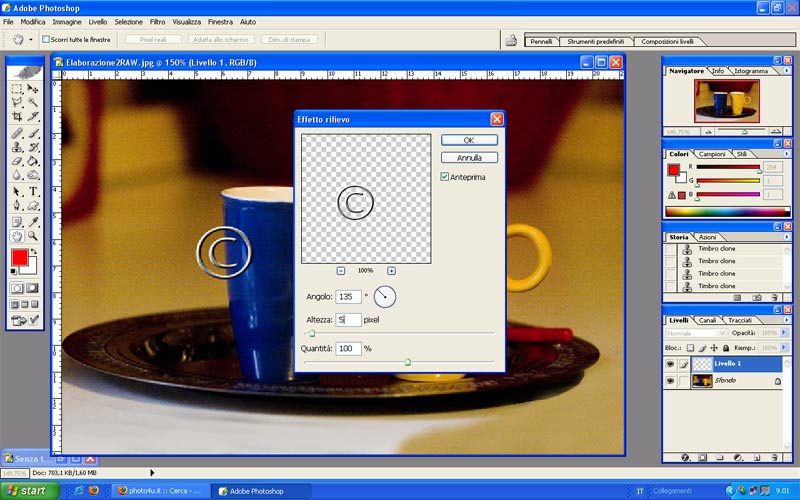This screenshot has height=500, width=800.
Task: Click the Quantità slider handle
Action: pos(407,361)
